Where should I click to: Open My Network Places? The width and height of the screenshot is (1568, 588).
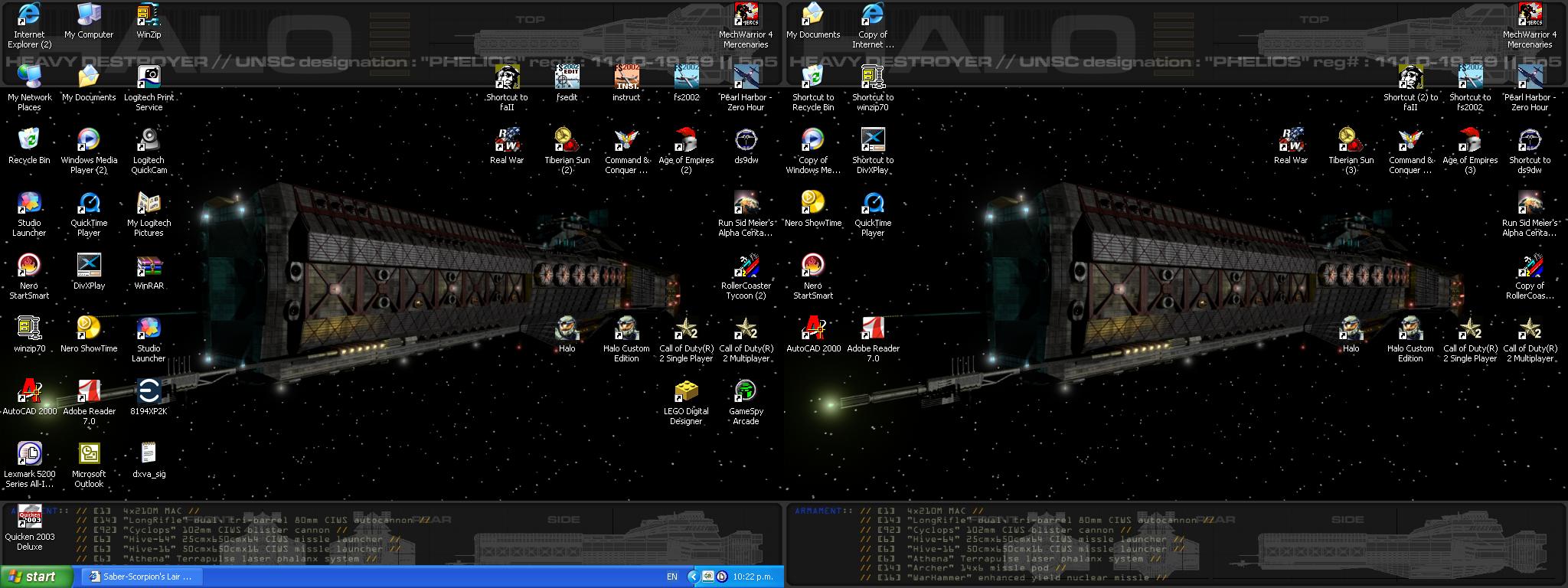[29, 88]
